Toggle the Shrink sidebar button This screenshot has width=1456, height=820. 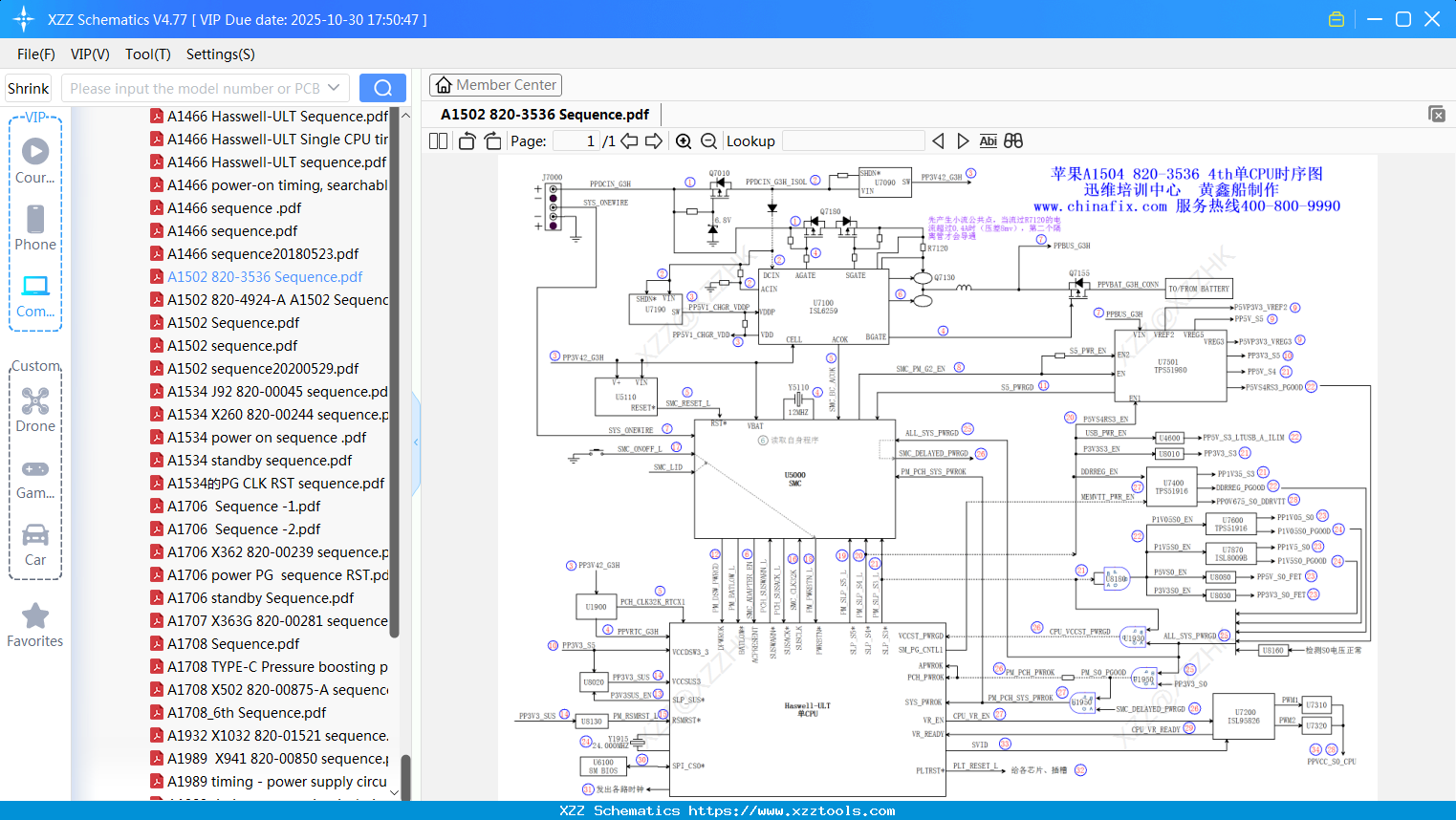tap(29, 88)
